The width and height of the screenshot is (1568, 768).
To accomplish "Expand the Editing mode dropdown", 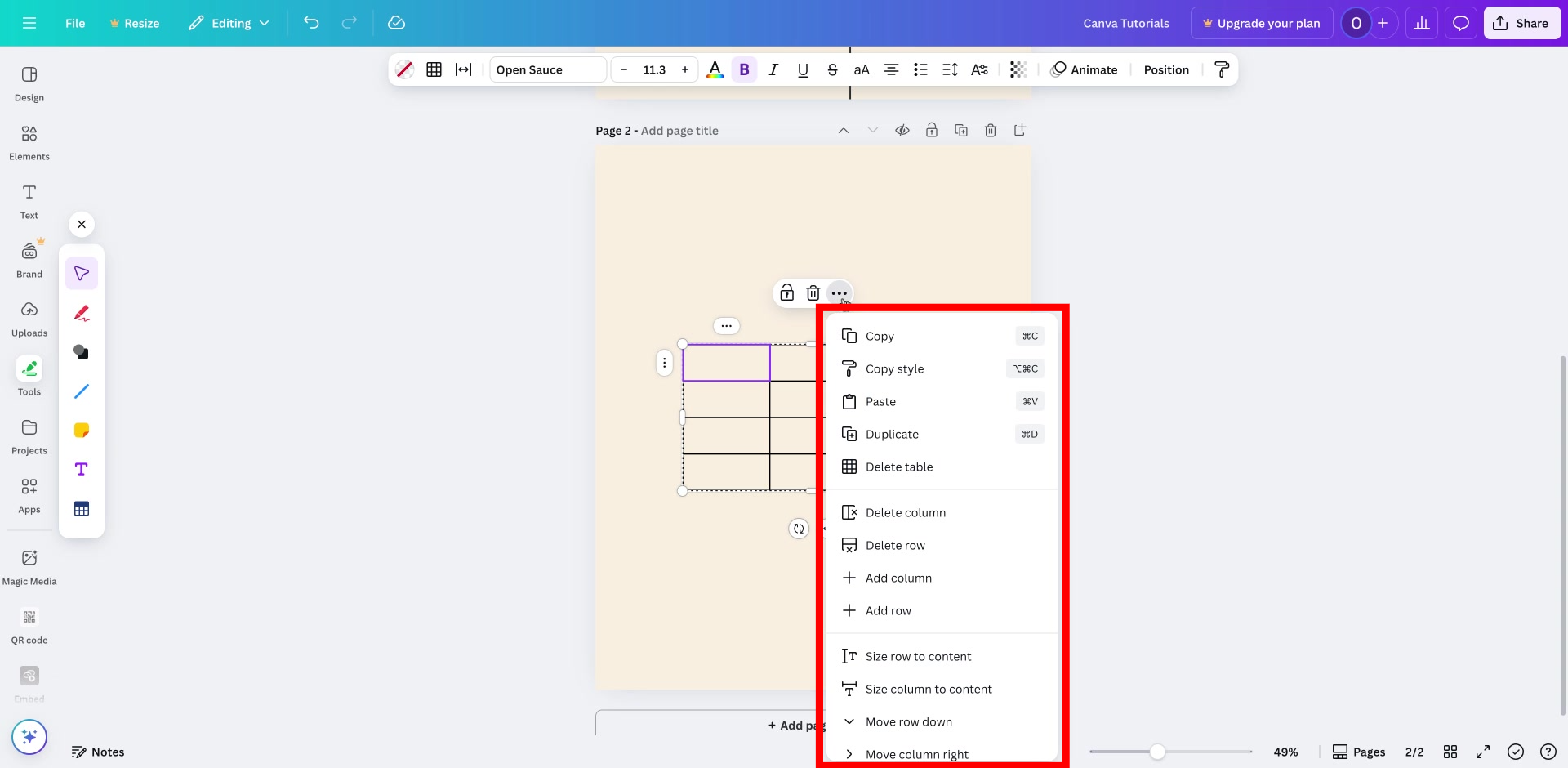I will 229,23.
